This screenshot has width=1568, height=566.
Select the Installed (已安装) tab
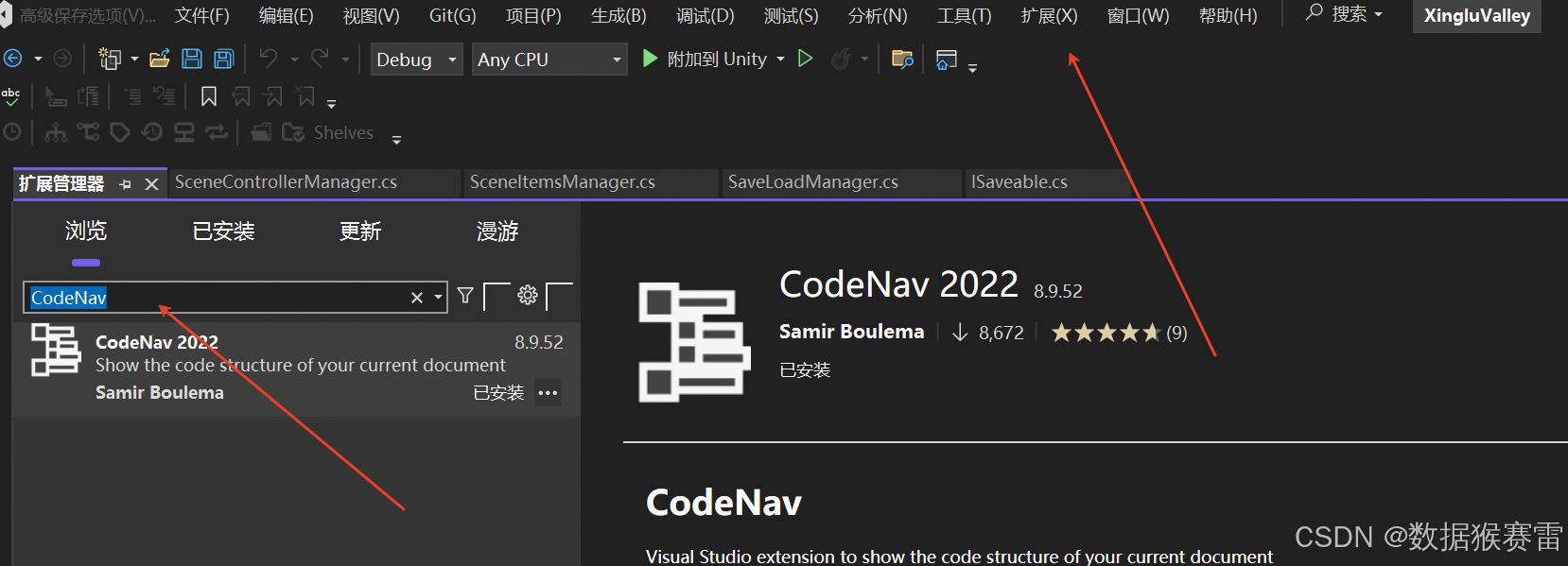click(223, 232)
